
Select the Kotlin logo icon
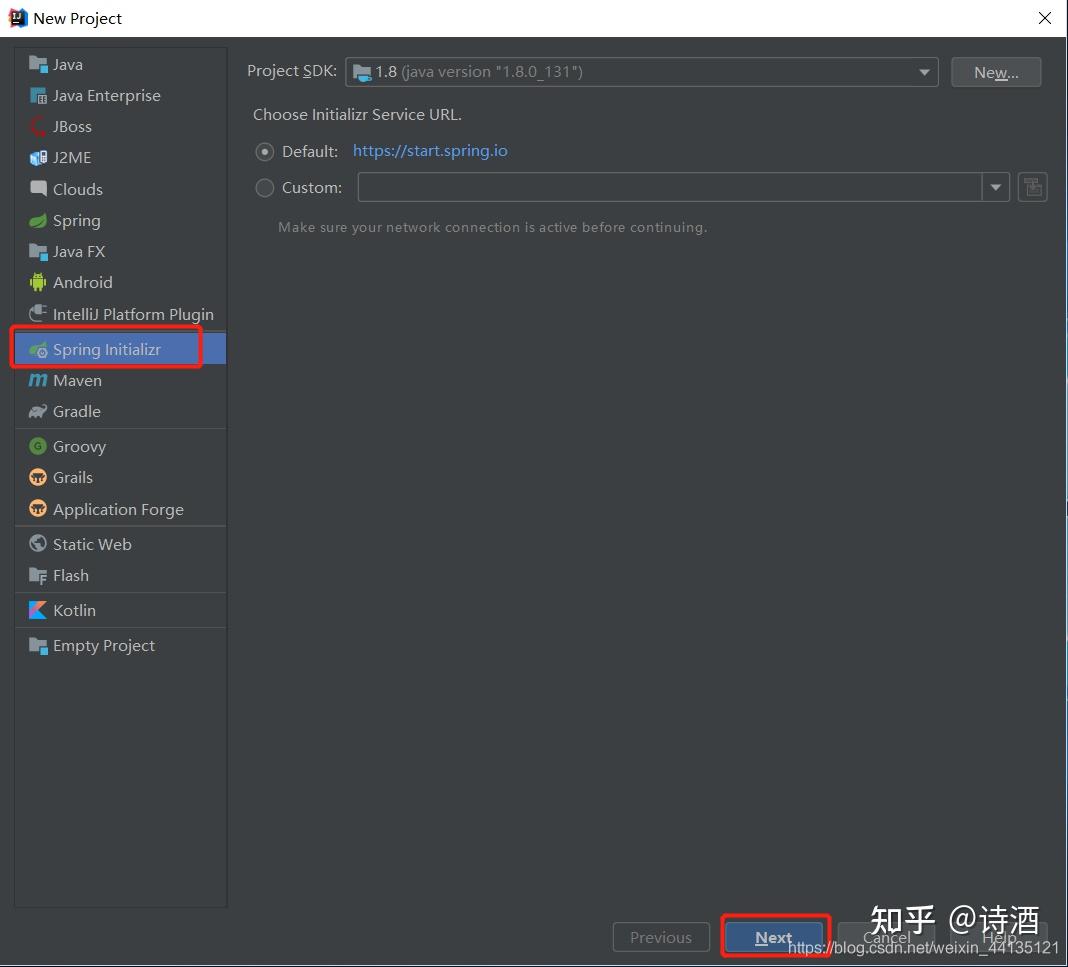38,610
